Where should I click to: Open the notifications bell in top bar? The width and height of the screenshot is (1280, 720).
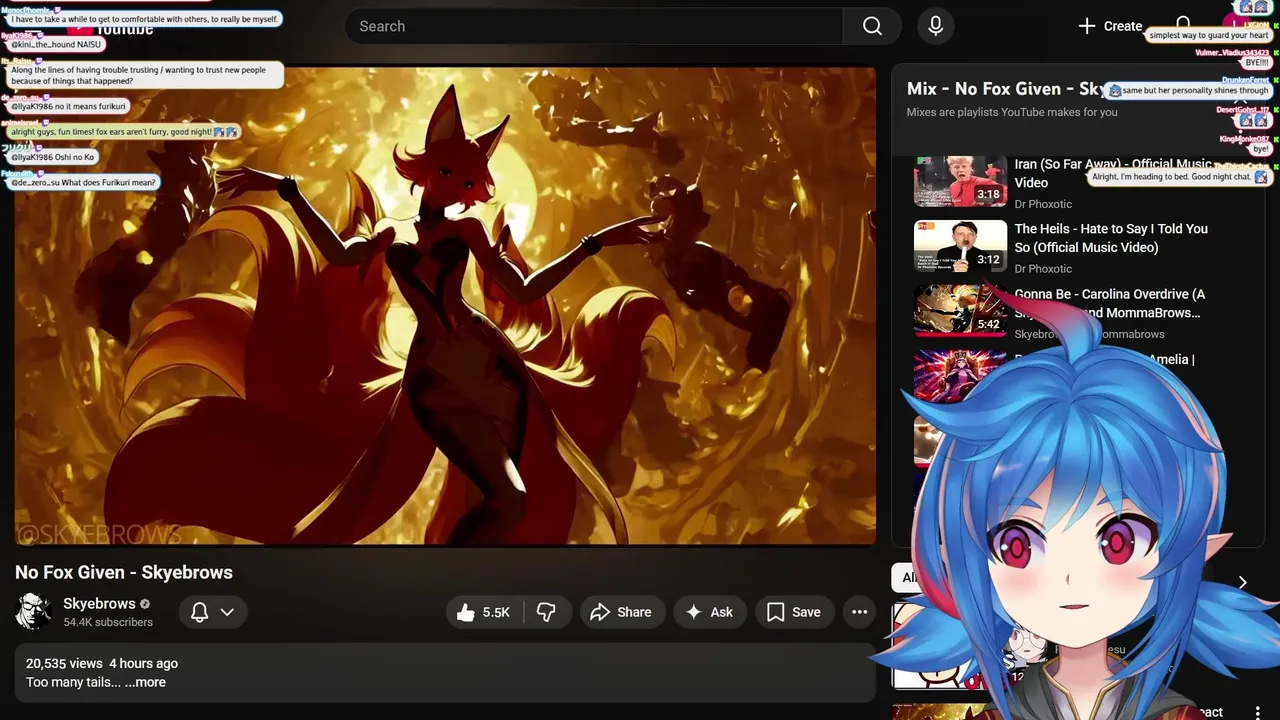[1183, 24]
